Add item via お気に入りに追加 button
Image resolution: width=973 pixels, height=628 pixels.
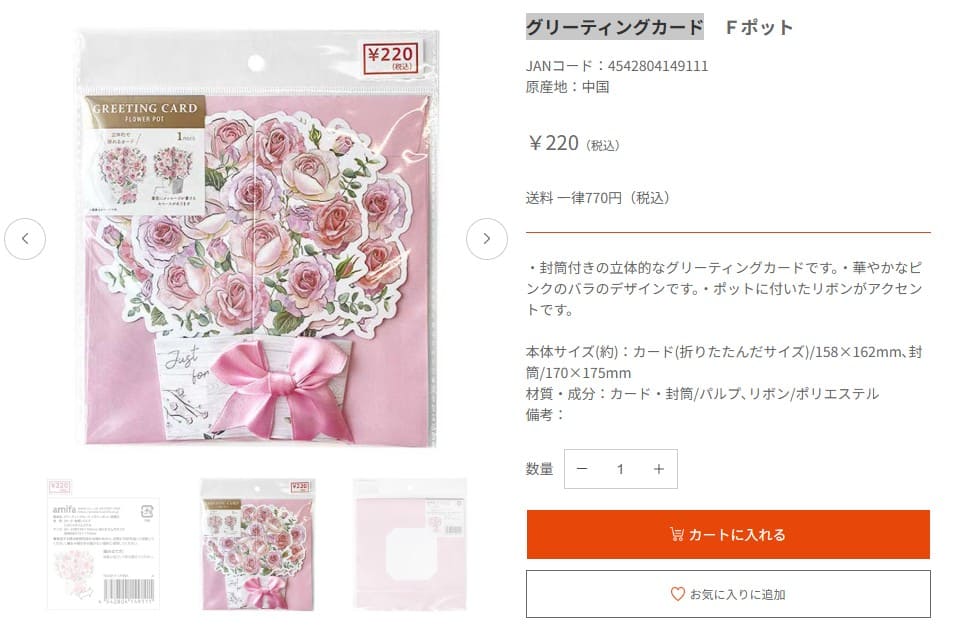click(728, 594)
